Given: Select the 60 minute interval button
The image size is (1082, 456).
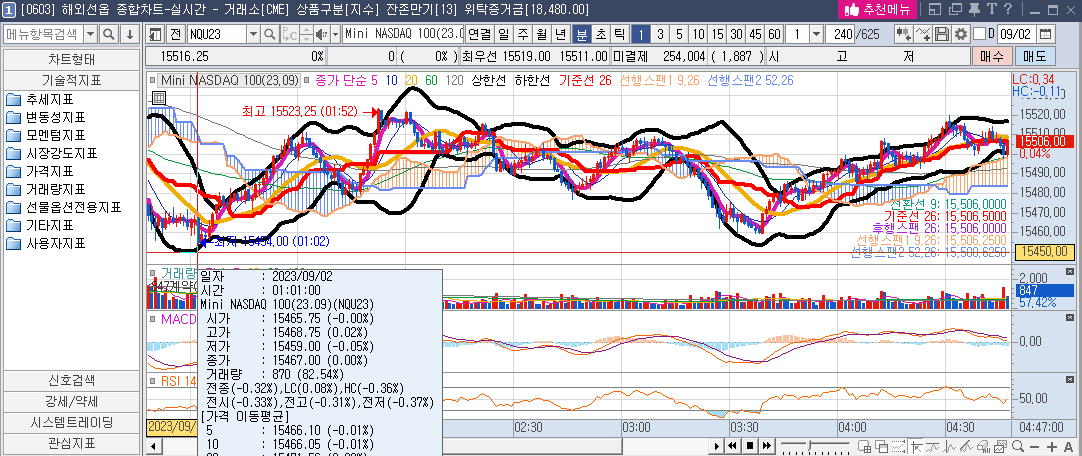Looking at the screenshot, I should (774, 34).
